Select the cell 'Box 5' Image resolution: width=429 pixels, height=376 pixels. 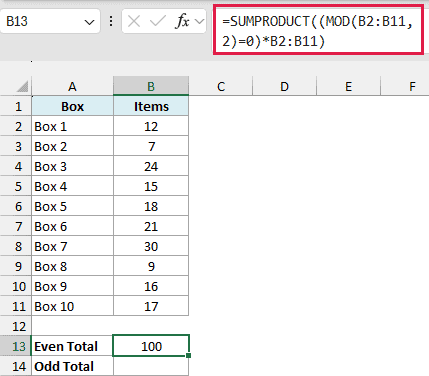point(72,207)
